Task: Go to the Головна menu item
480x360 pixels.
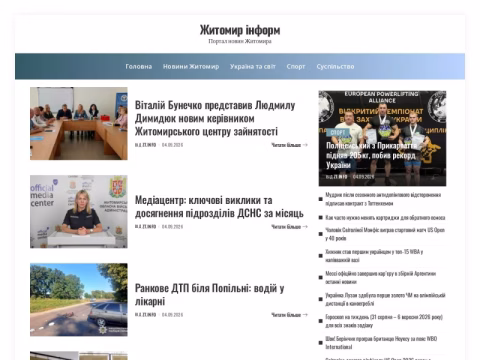Action: [139, 66]
